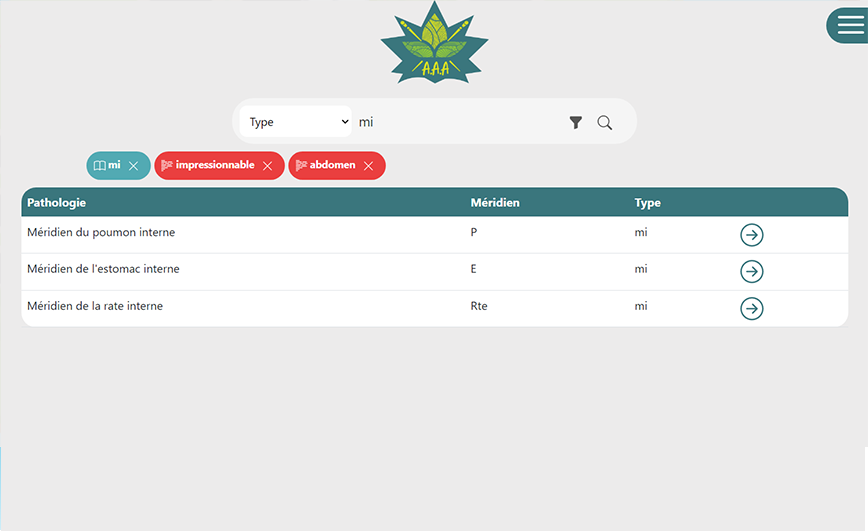This screenshot has height=532, width=868.
Task: Open the arrow for Méridien de l'estomac interne
Action: pos(751,272)
